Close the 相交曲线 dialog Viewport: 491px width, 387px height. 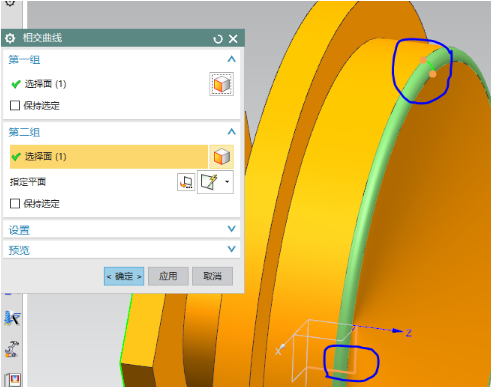(233, 39)
